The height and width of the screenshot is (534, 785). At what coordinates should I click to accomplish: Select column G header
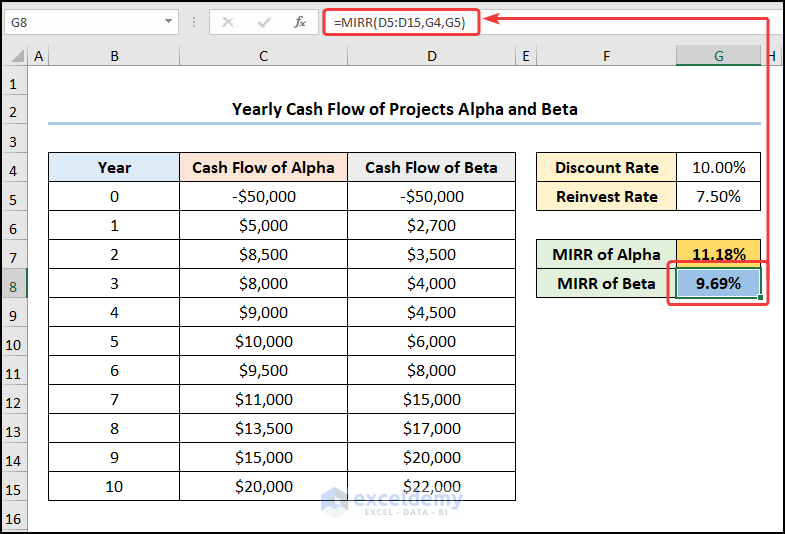(718, 57)
